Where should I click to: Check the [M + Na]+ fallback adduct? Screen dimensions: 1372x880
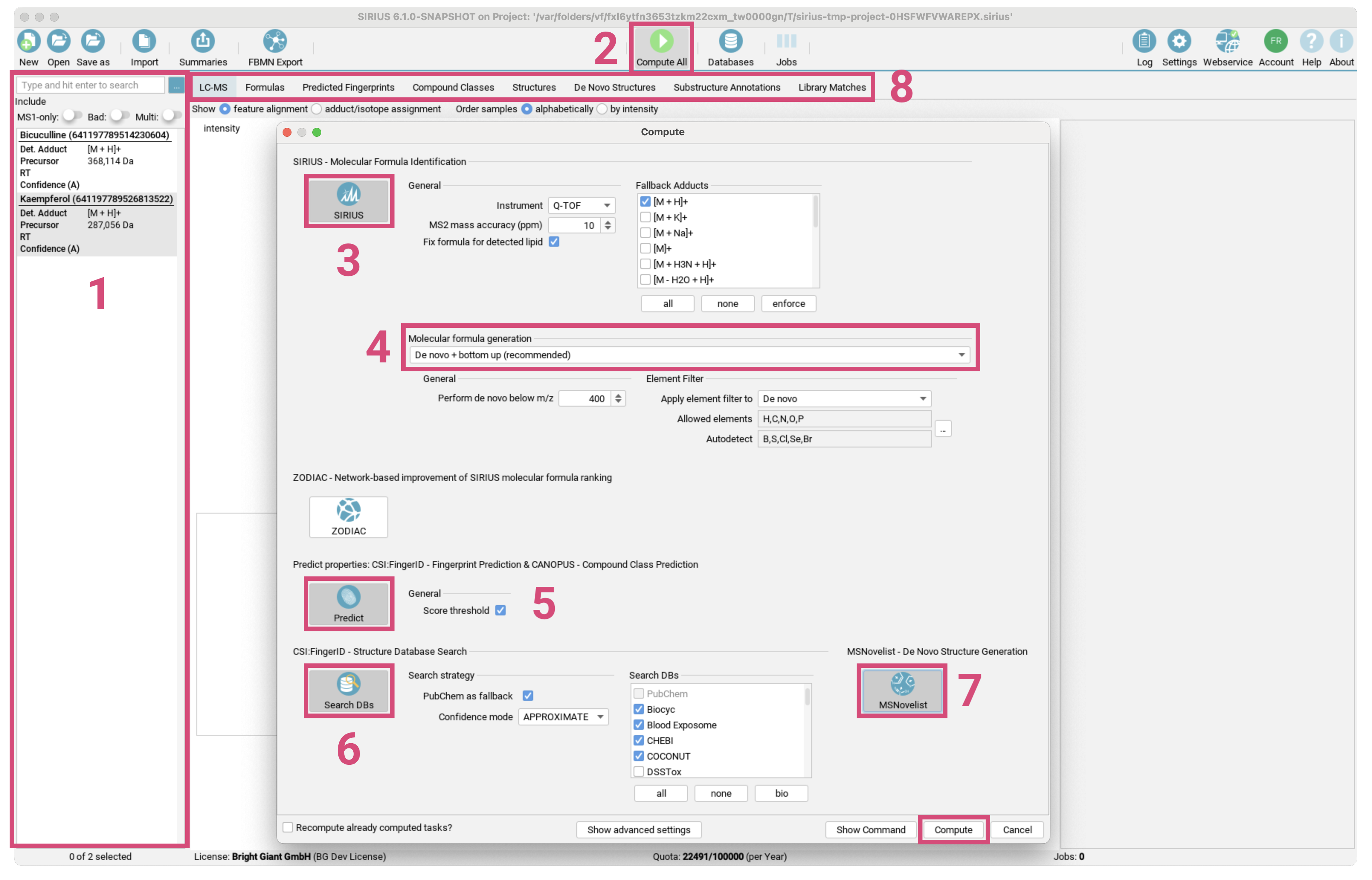coord(645,233)
